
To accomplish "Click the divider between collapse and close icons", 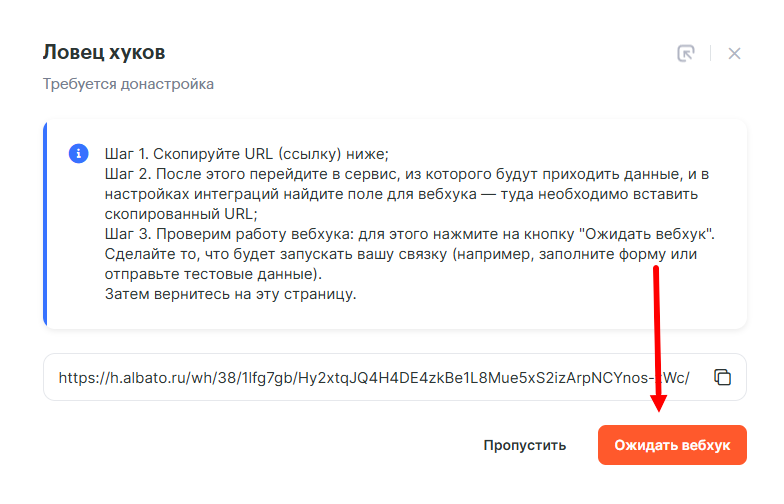I will (x=710, y=53).
